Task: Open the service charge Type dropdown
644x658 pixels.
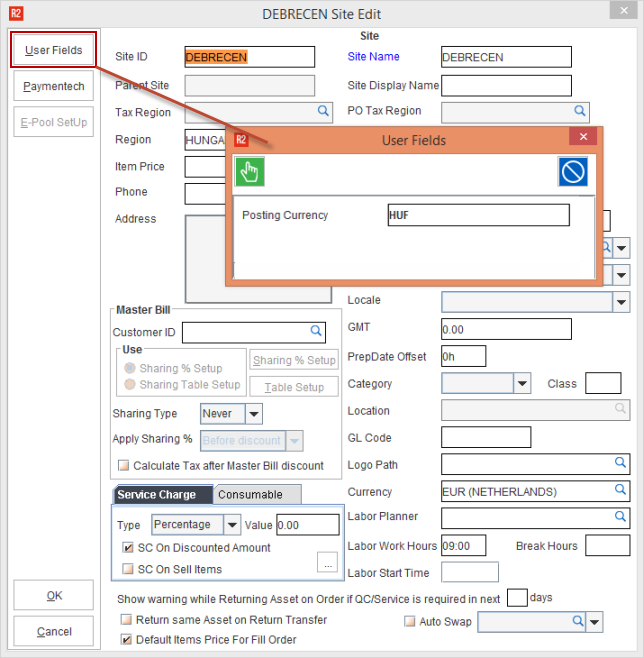Action: 233,525
